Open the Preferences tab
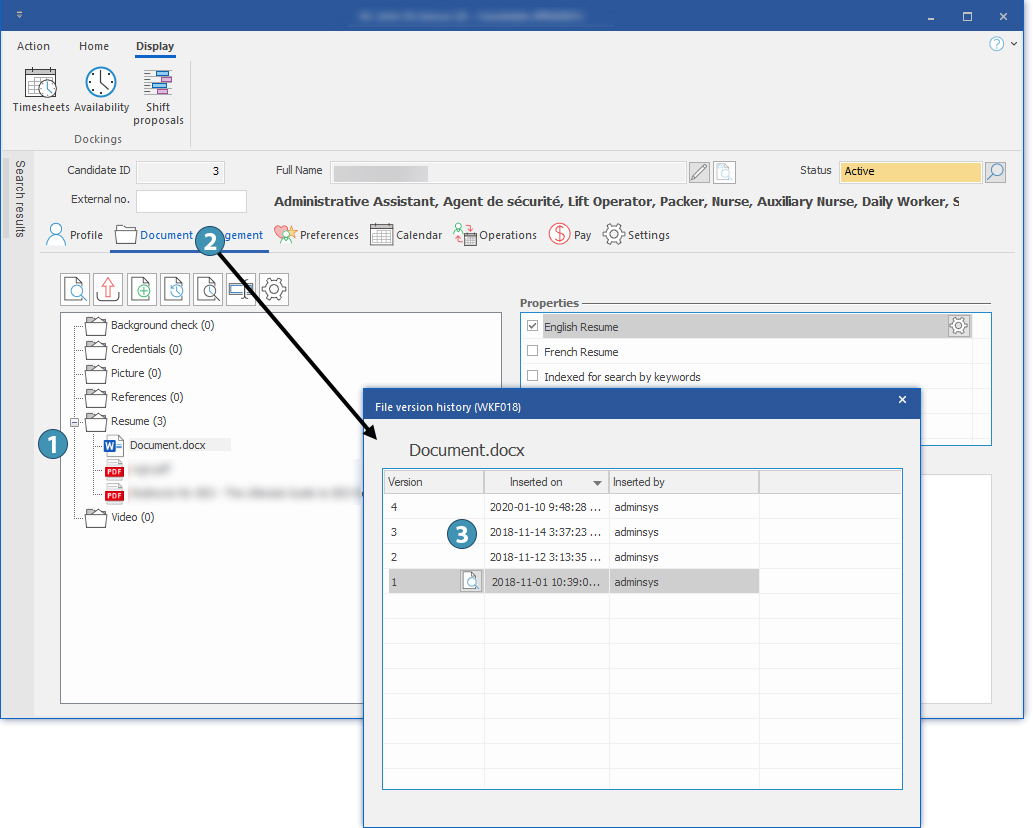 point(316,235)
